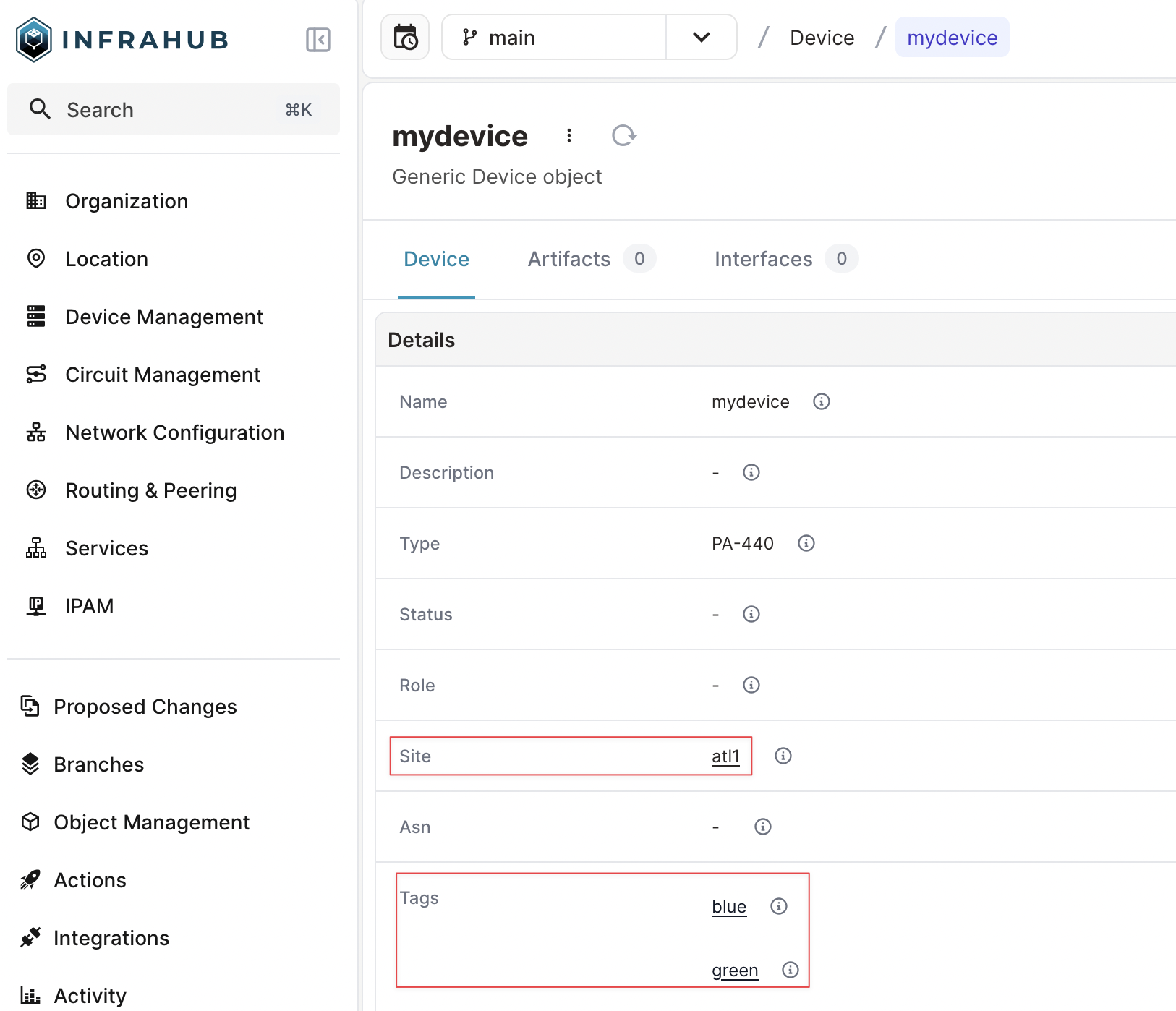Open the mydevice three-dot actions menu

pos(569,135)
